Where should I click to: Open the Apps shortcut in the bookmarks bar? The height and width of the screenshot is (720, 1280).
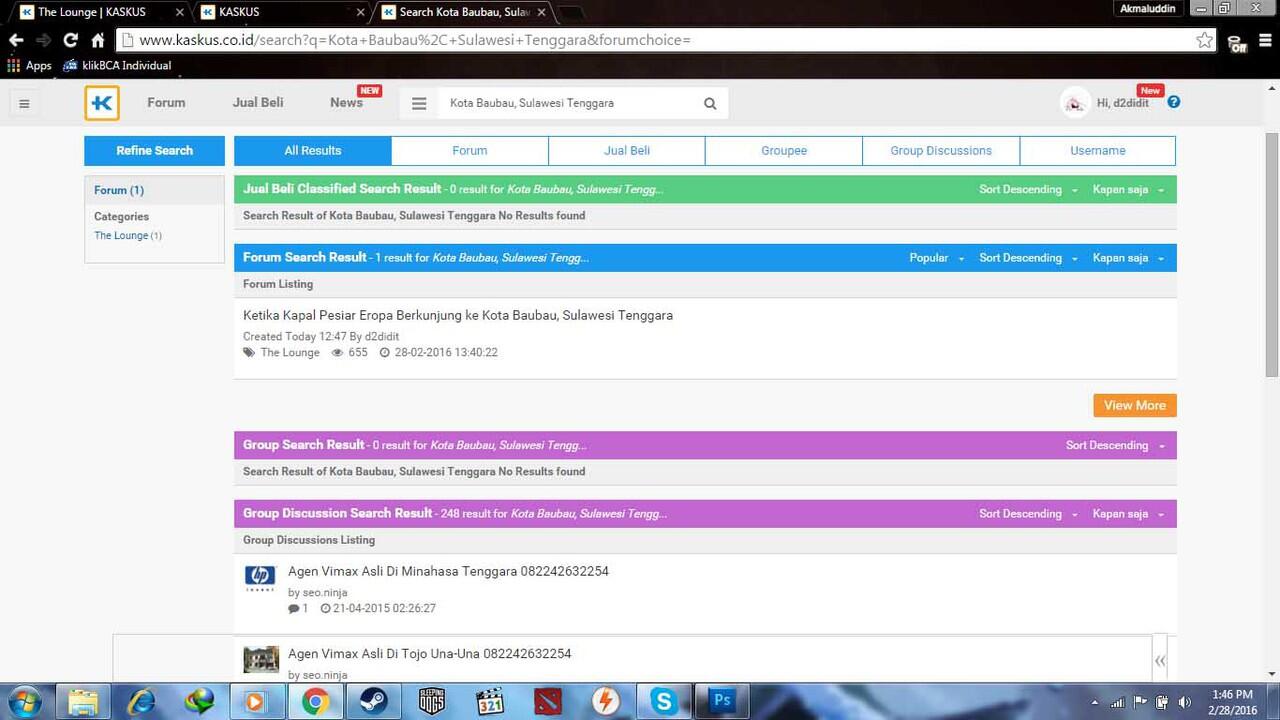coord(30,66)
